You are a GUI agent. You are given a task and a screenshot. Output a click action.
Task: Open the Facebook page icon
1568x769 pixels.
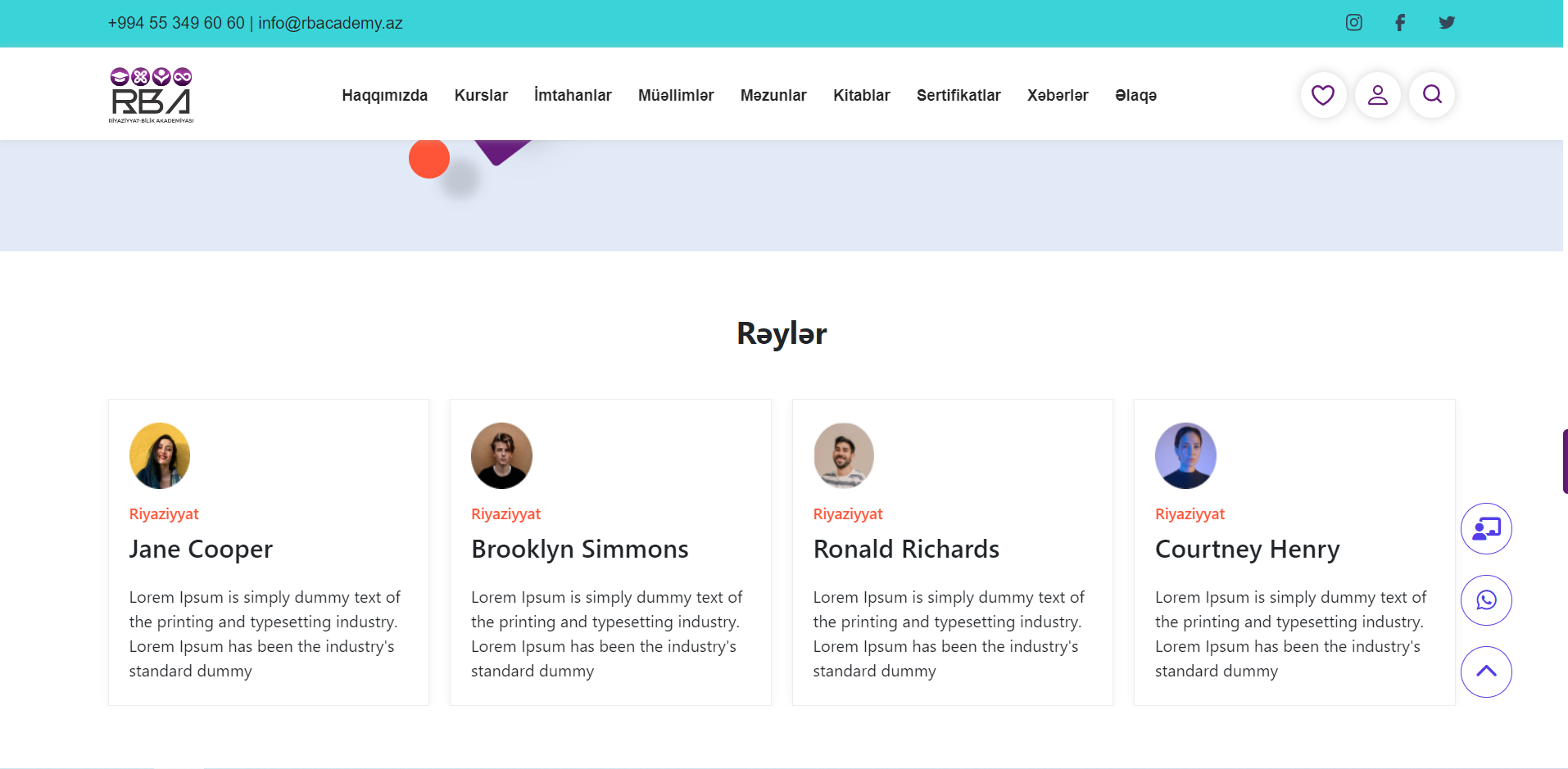[x=1400, y=23]
